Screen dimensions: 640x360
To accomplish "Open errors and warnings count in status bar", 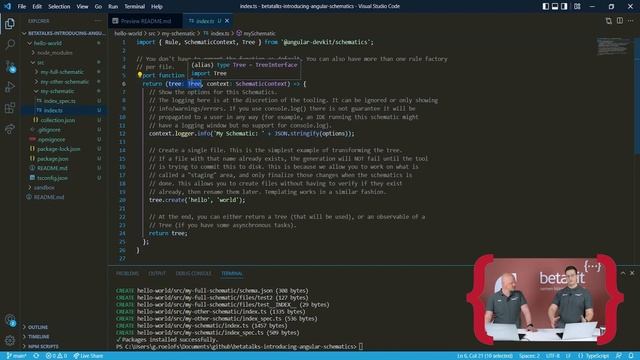I will (56, 356).
